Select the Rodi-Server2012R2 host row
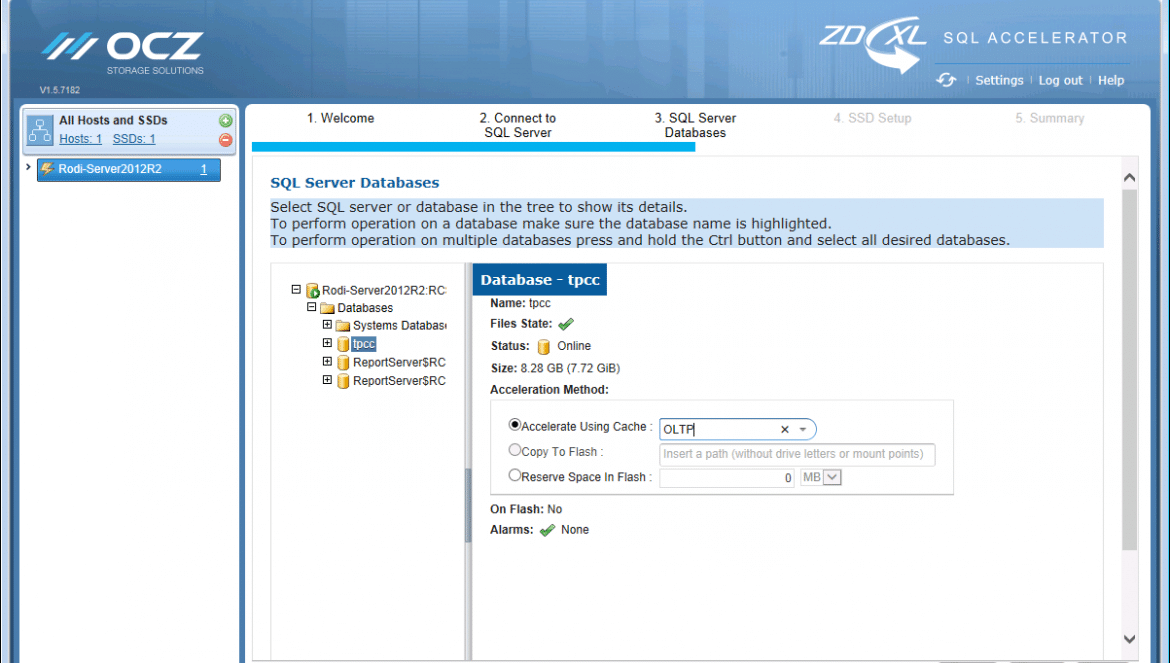Viewport: 1170px width, 663px height. click(x=128, y=169)
